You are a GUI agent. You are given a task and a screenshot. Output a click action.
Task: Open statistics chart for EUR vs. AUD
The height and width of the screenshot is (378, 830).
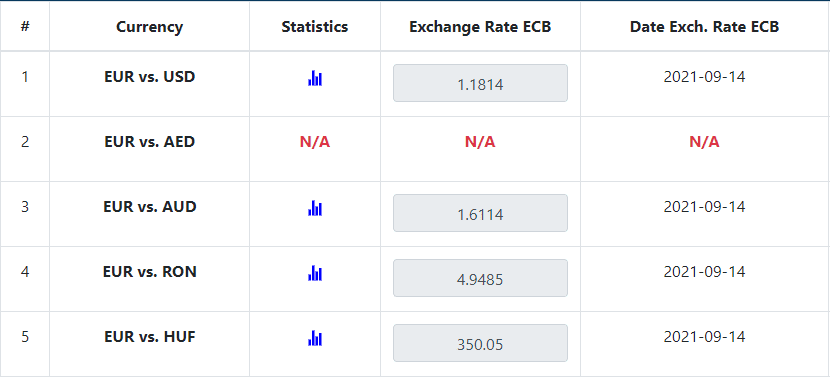click(315, 208)
